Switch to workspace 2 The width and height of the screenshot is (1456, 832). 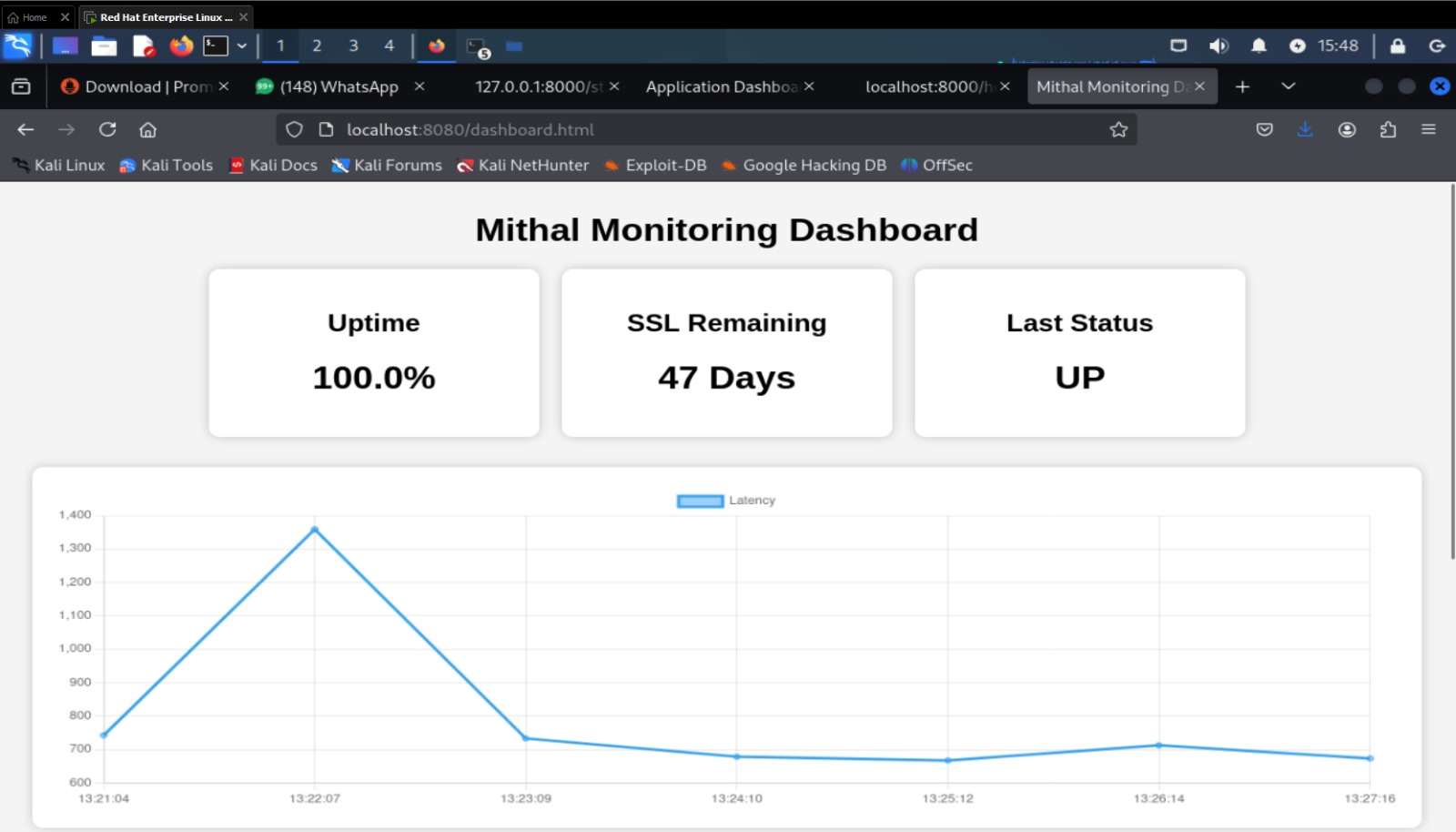(x=317, y=46)
